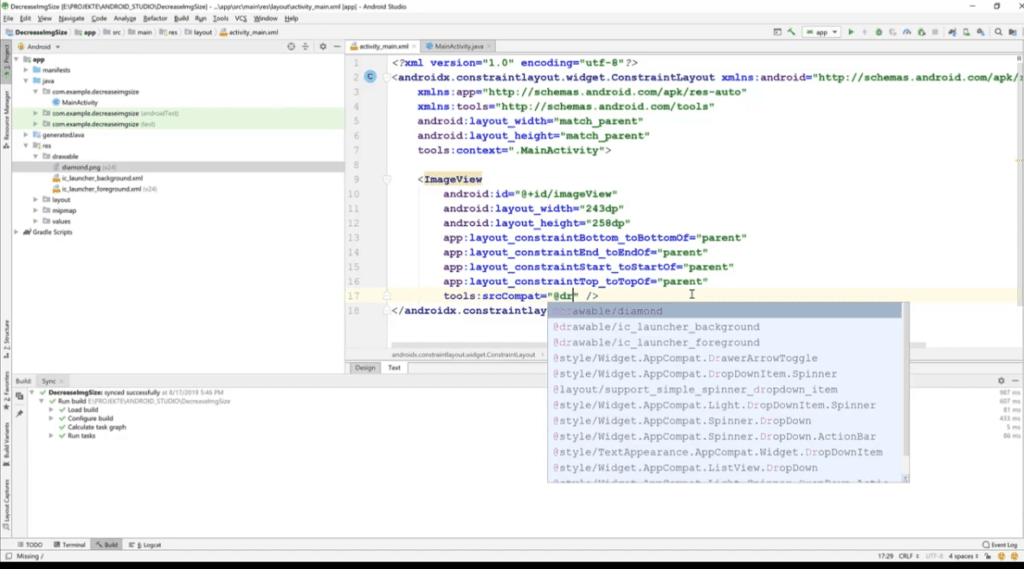Image resolution: width=1024 pixels, height=569 pixels.
Task: Open Build panel settings gear
Action: [x=1001, y=381]
